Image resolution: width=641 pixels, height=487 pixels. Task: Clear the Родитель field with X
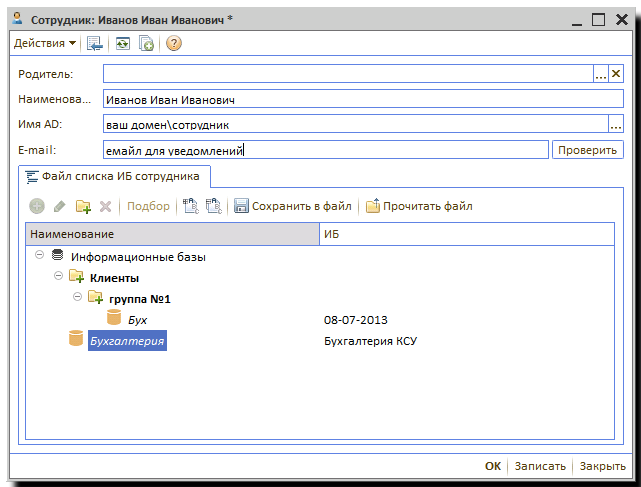point(616,74)
